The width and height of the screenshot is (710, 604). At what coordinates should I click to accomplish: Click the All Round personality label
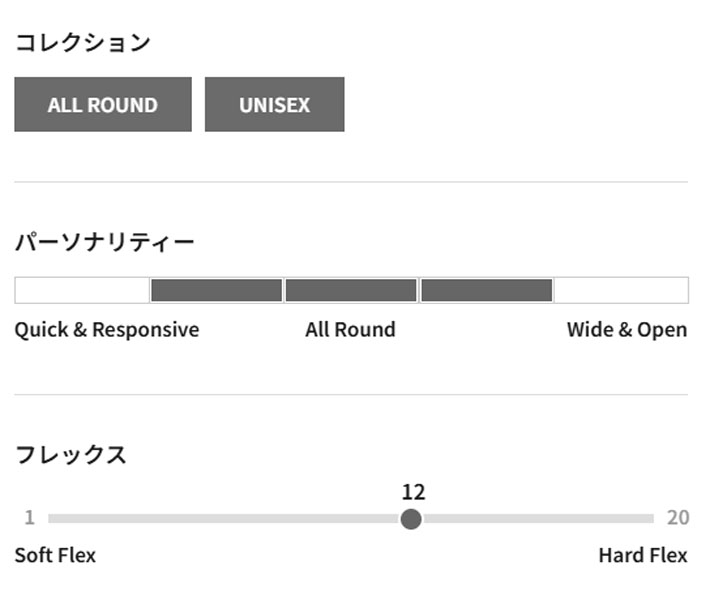tap(350, 330)
